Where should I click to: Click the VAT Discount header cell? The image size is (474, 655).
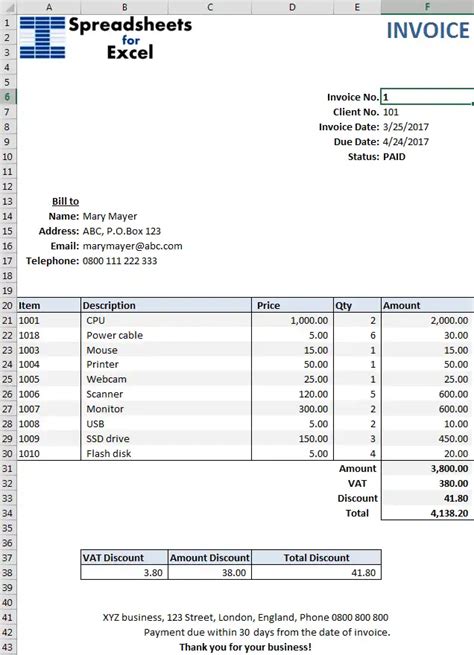(124, 558)
